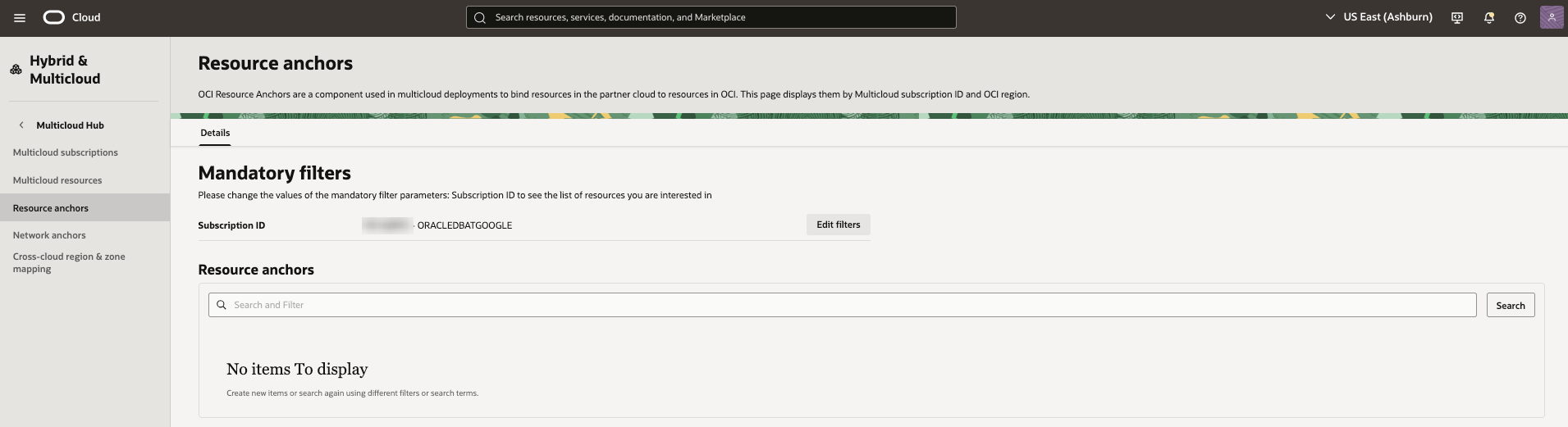Open Multicloud resources page
The width and height of the screenshot is (1568, 427).
tap(57, 180)
